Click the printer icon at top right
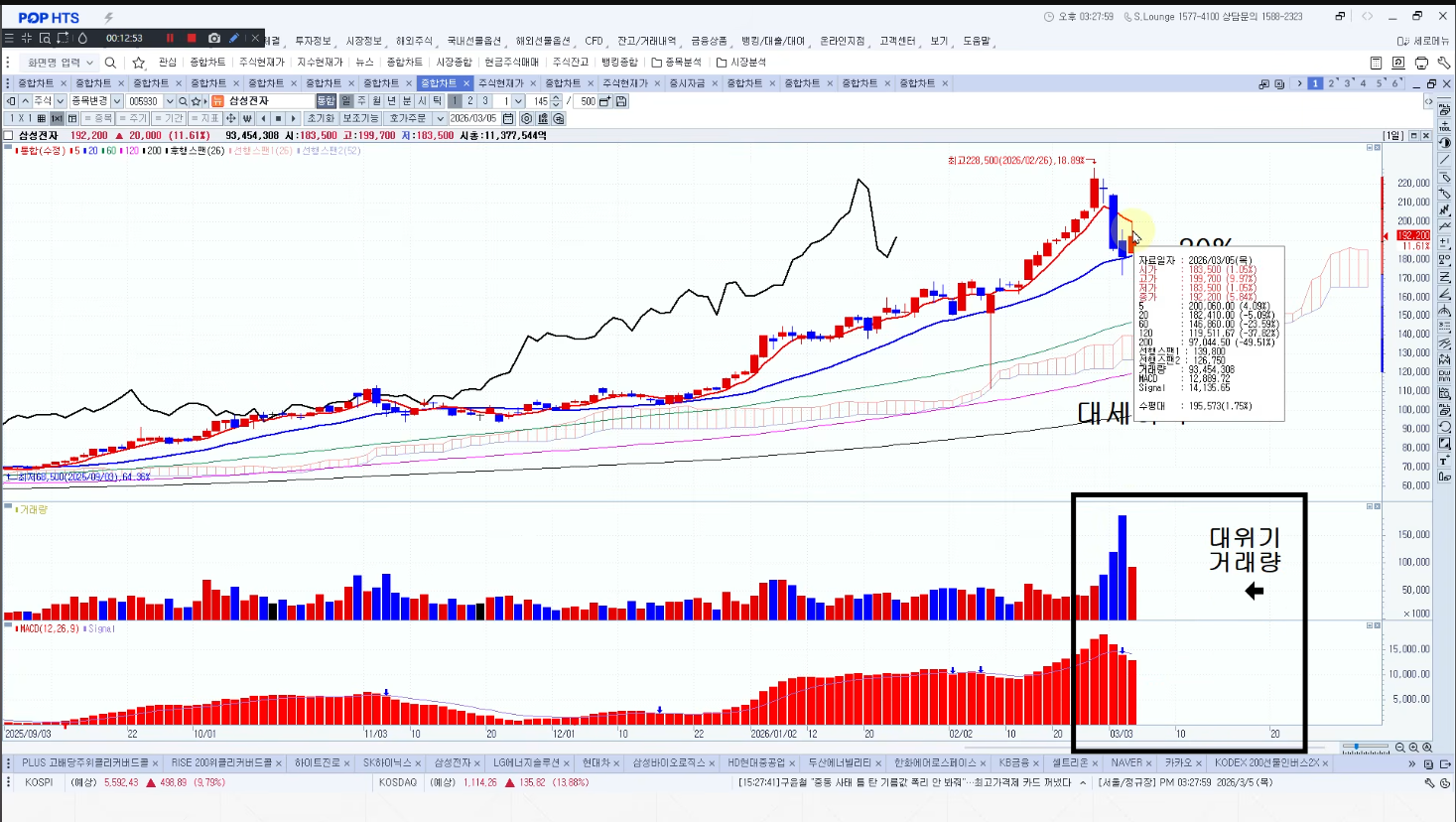 point(1421,63)
